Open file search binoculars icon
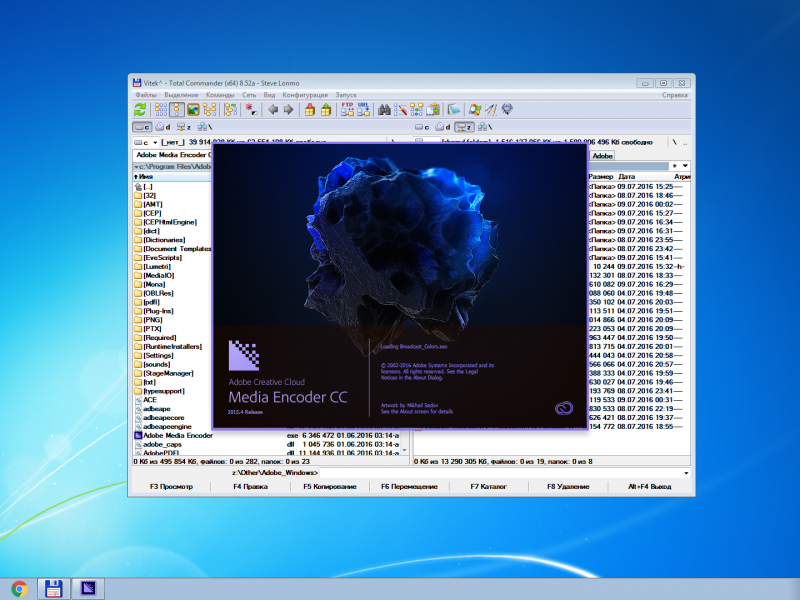The height and width of the screenshot is (600, 800). [384, 109]
